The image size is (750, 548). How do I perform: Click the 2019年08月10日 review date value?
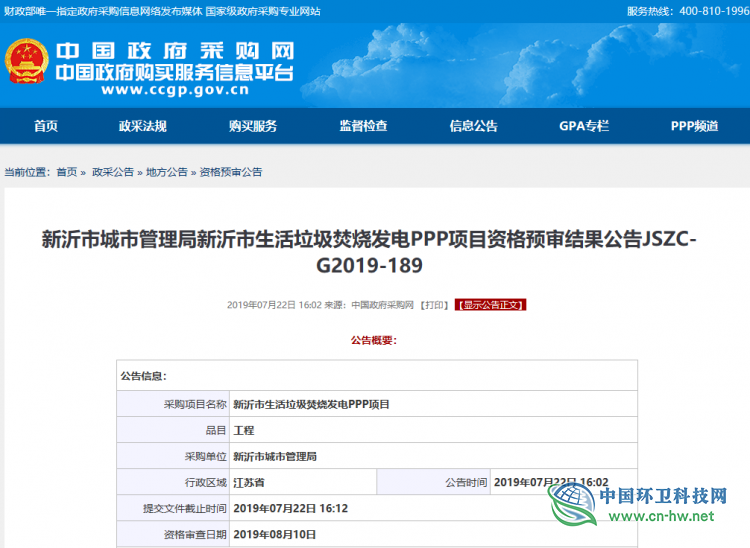[x=275, y=535]
